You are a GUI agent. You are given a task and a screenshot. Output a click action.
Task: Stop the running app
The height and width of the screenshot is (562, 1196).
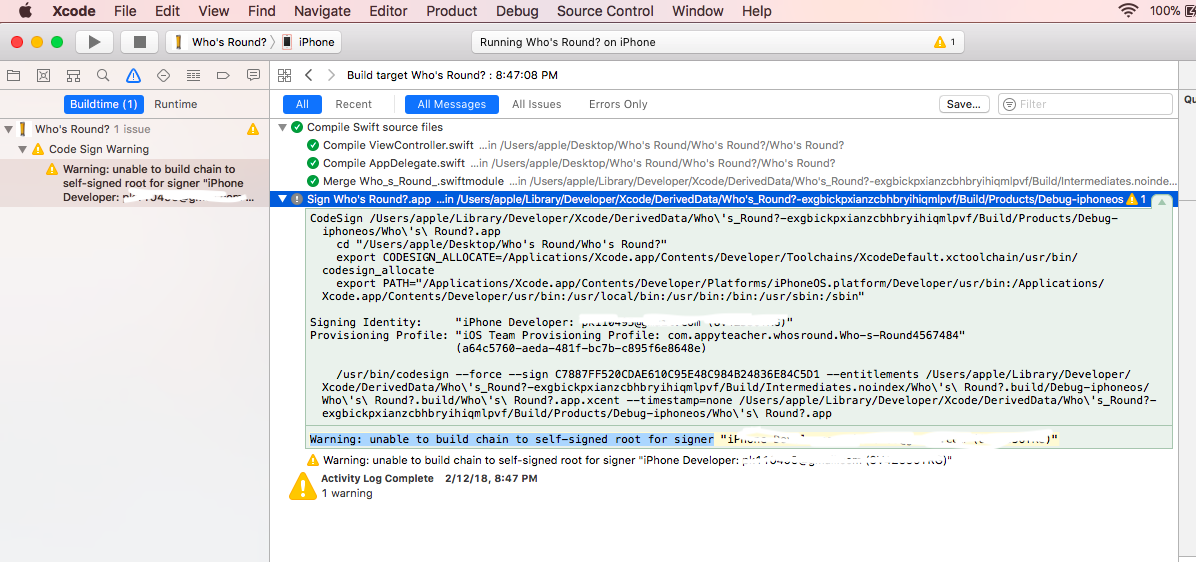tap(140, 42)
